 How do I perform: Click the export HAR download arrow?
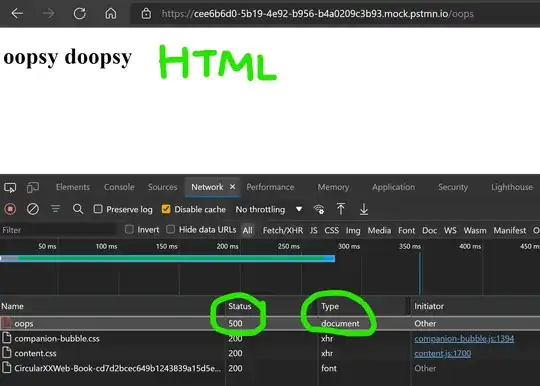(364, 209)
